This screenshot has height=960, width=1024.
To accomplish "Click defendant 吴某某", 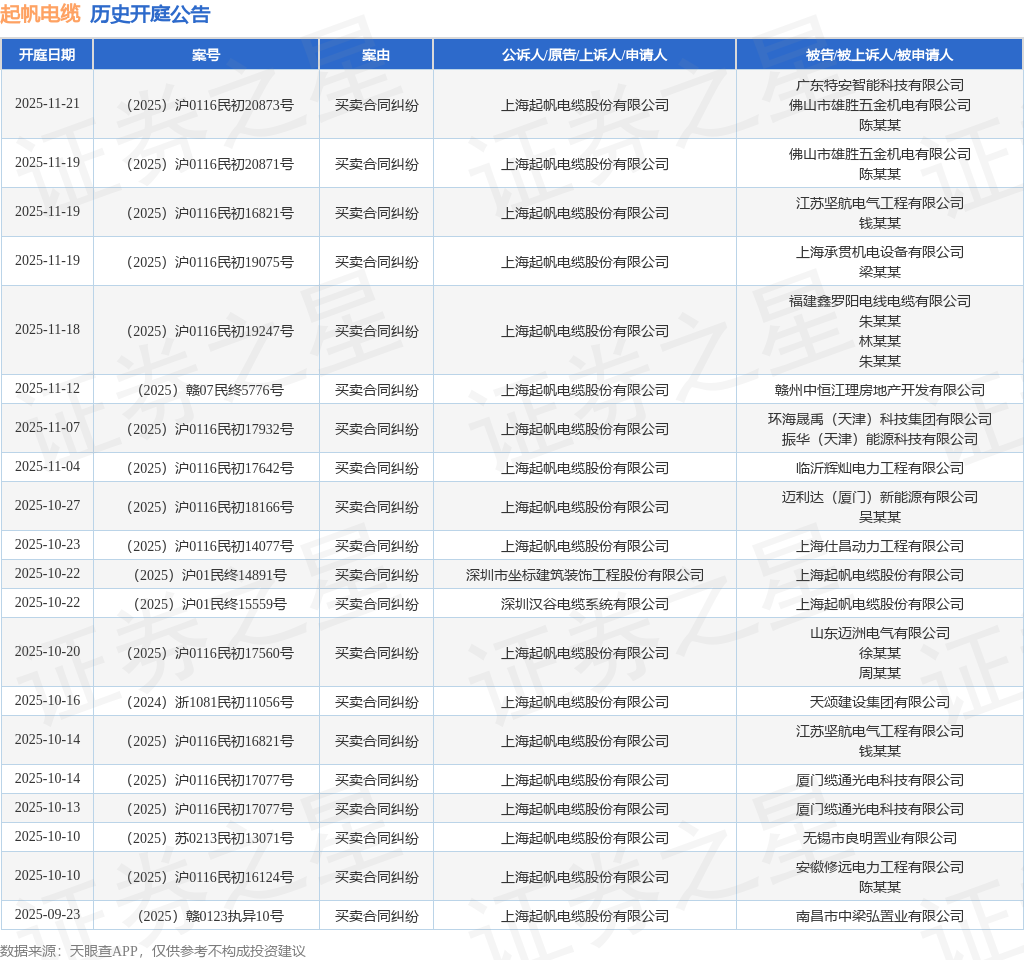I will point(880,517).
